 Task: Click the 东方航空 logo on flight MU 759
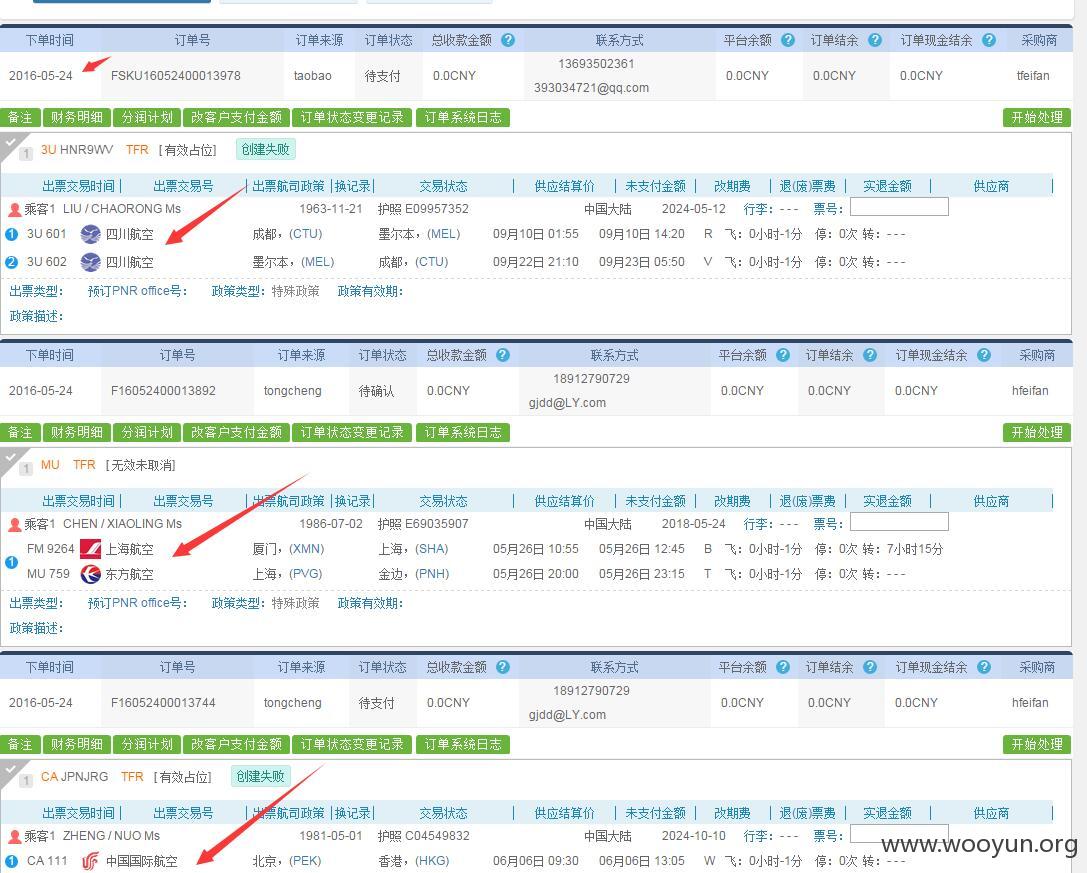click(x=90, y=574)
